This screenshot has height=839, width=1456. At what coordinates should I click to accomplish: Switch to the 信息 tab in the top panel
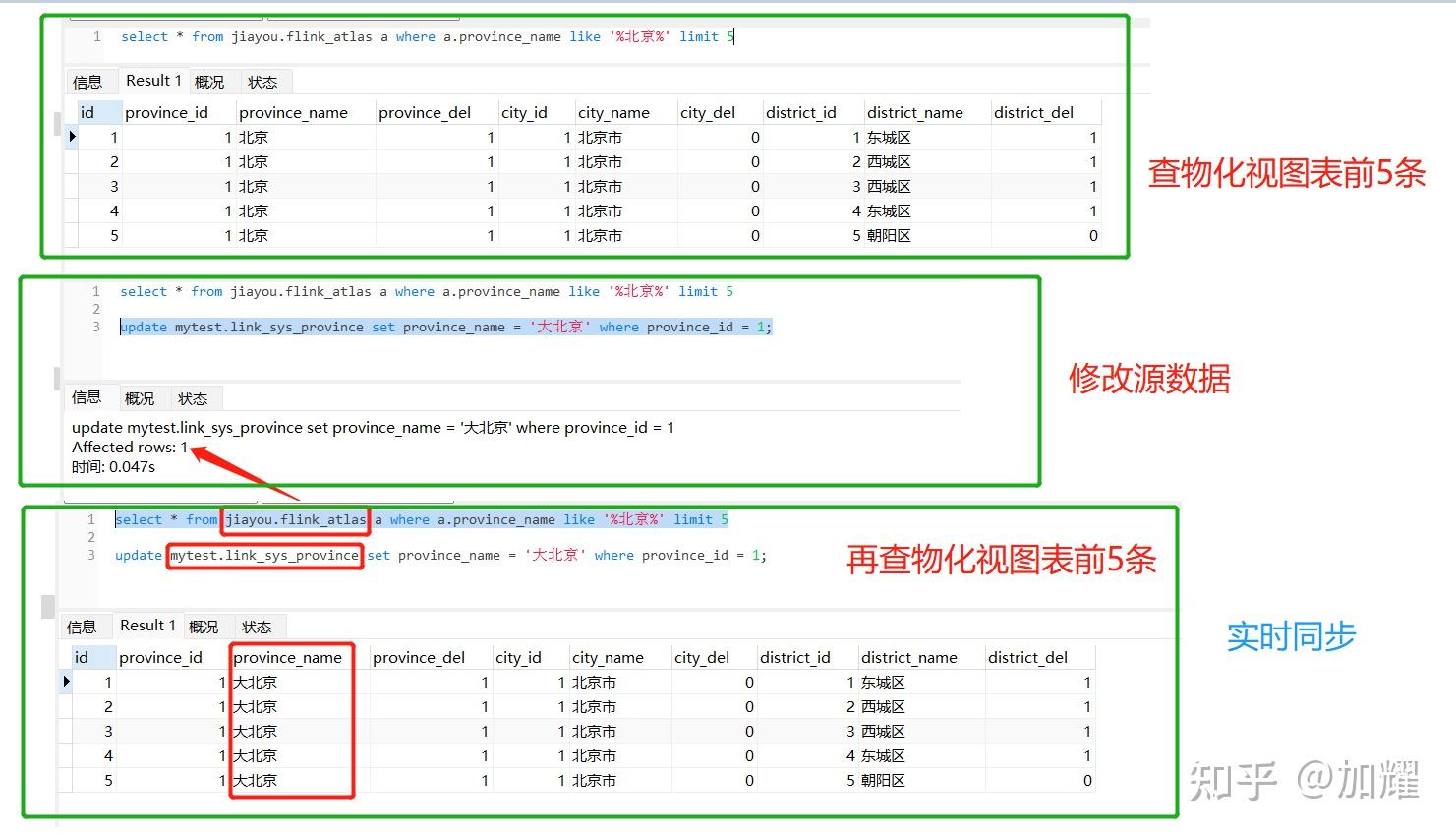point(89,81)
